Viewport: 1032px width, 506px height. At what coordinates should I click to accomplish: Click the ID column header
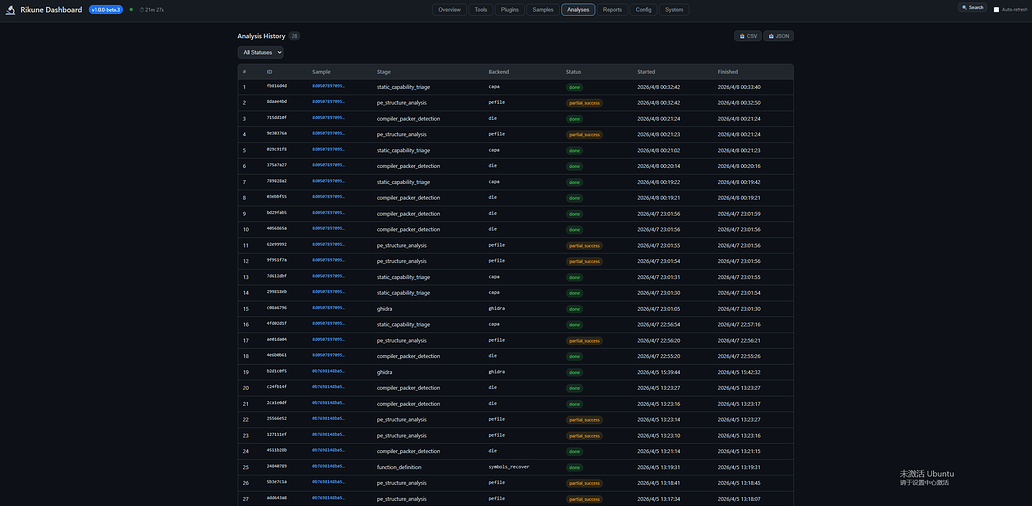pos(269,72)
